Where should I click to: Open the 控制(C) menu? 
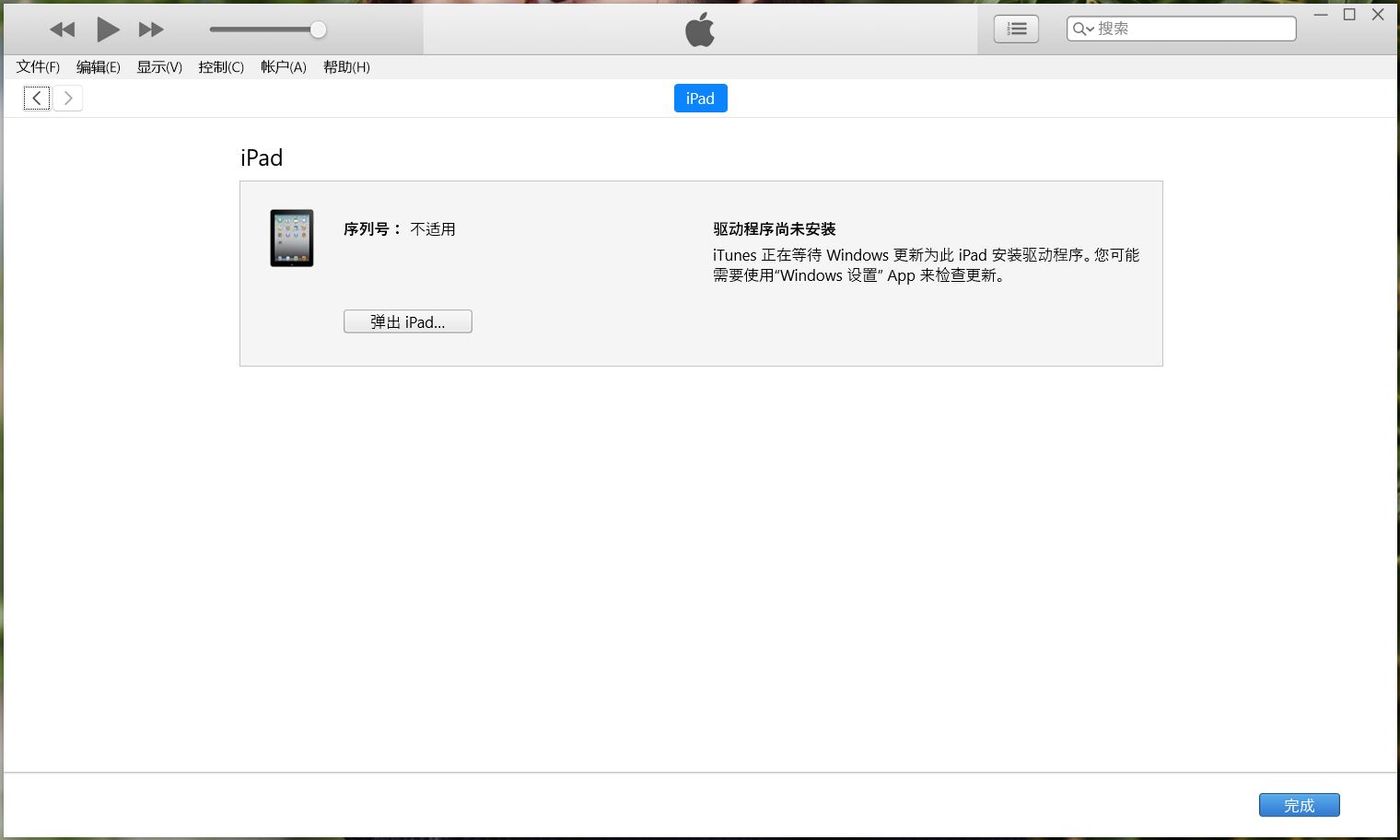pos(221,67)
